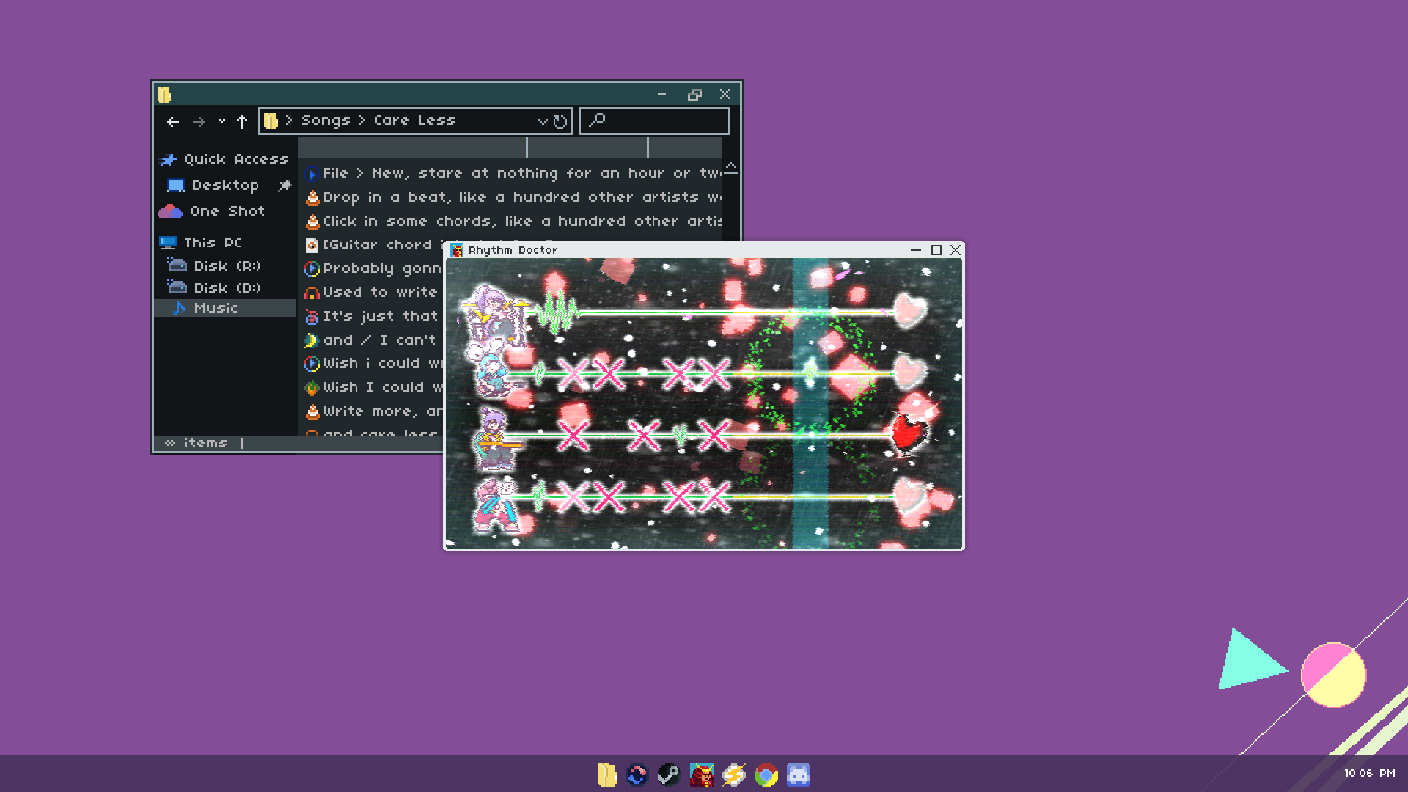This screenshot has height=792, width=1408.
Task: Select This PC in the sidebar
Action: point(201,242)
